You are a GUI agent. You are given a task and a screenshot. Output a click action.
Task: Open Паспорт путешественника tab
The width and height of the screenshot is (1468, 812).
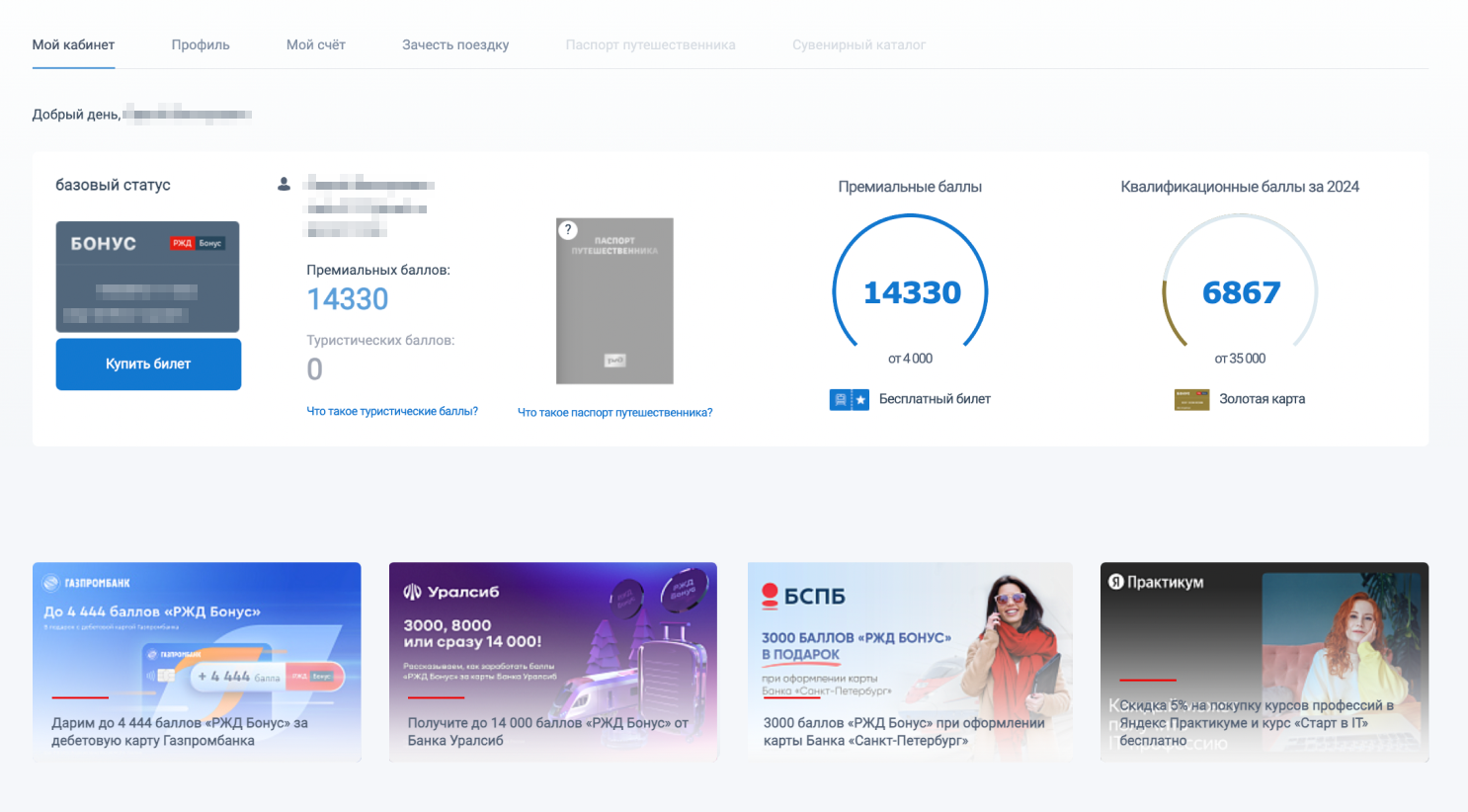[x=650, y=44]
